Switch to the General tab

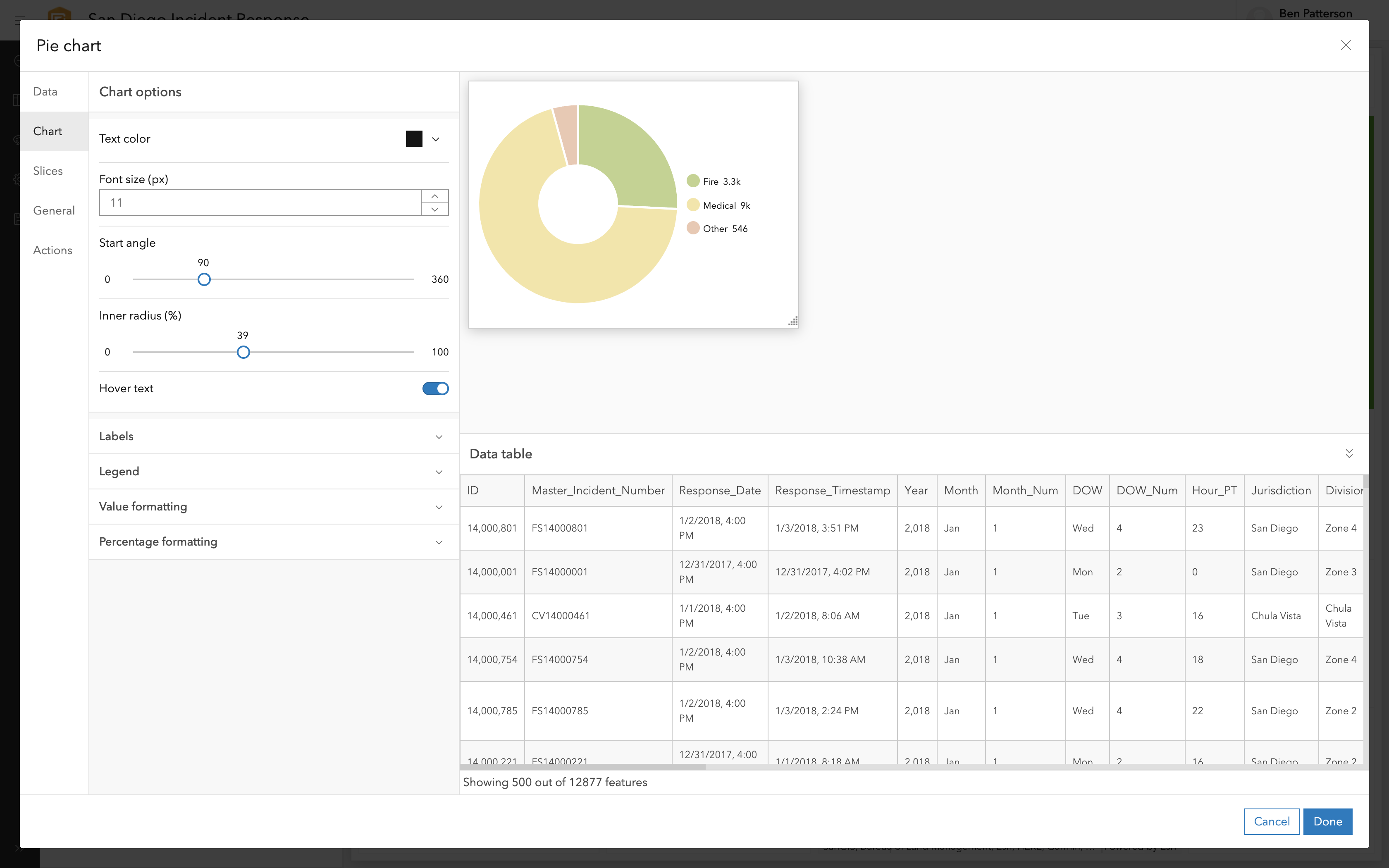[x=54, y=211]
